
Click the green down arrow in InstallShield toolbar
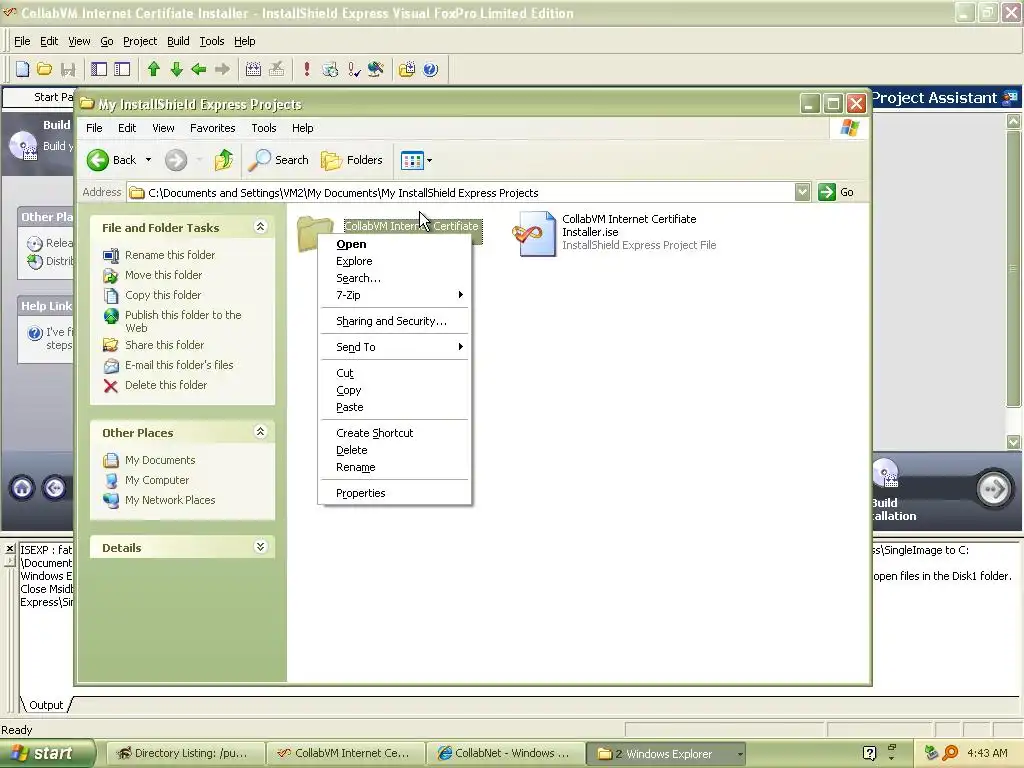[x=176, y=69]
